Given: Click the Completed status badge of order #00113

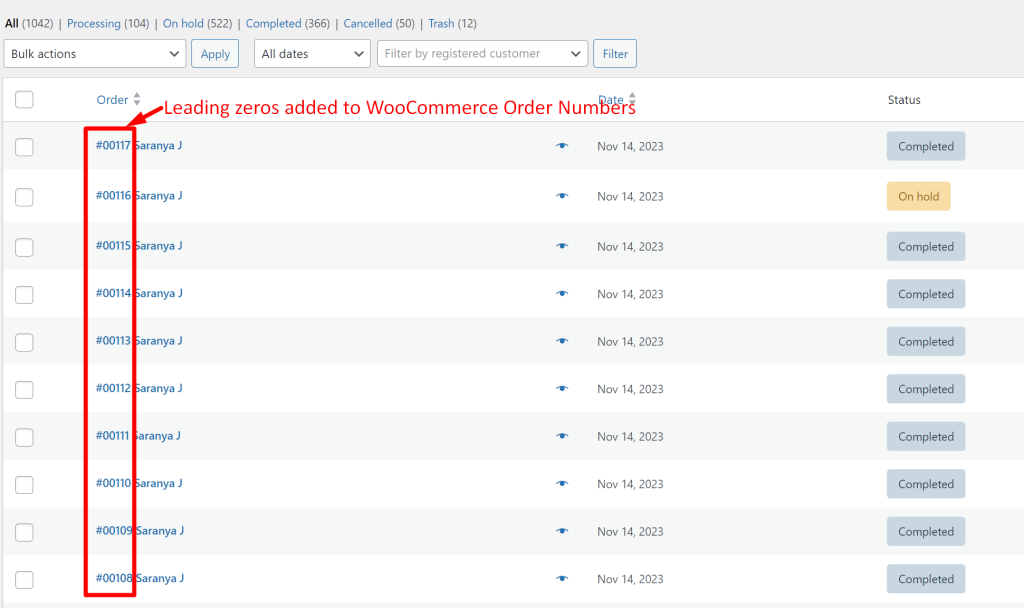Looking at the screenshot, I should click(925, 342).
